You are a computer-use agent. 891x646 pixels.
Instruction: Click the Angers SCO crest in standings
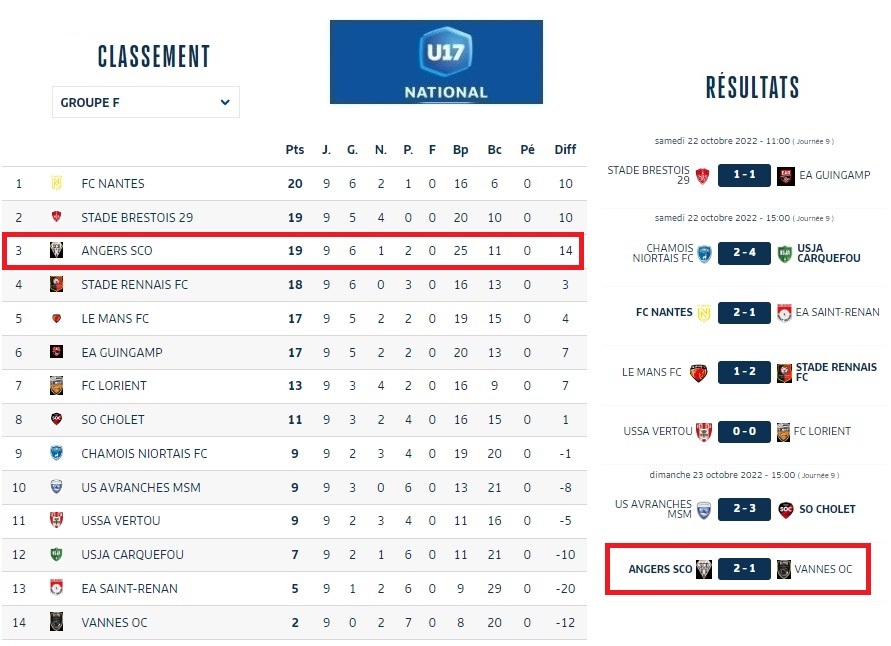coord(57,250)
